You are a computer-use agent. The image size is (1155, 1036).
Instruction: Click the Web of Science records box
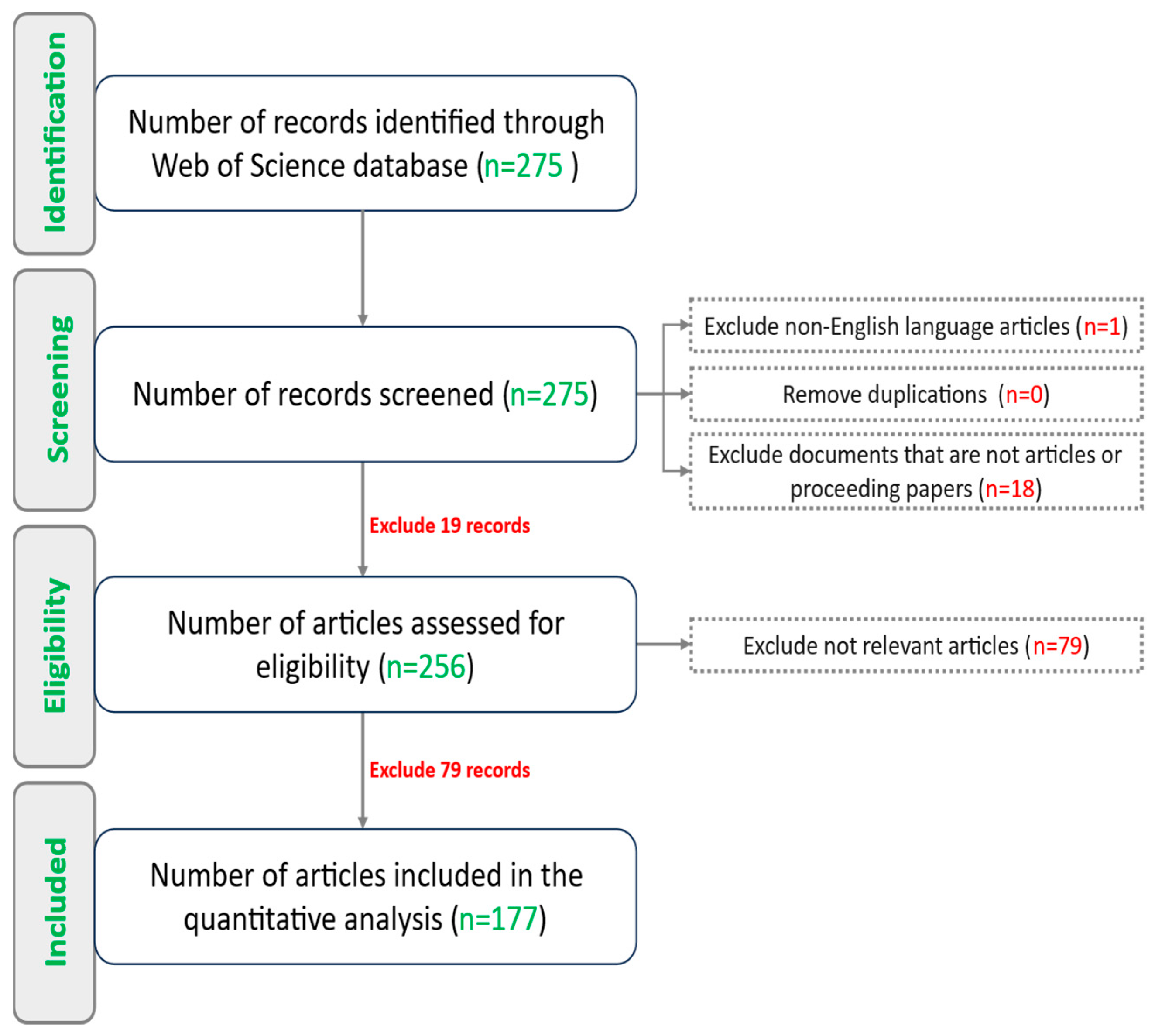point(366,143)
